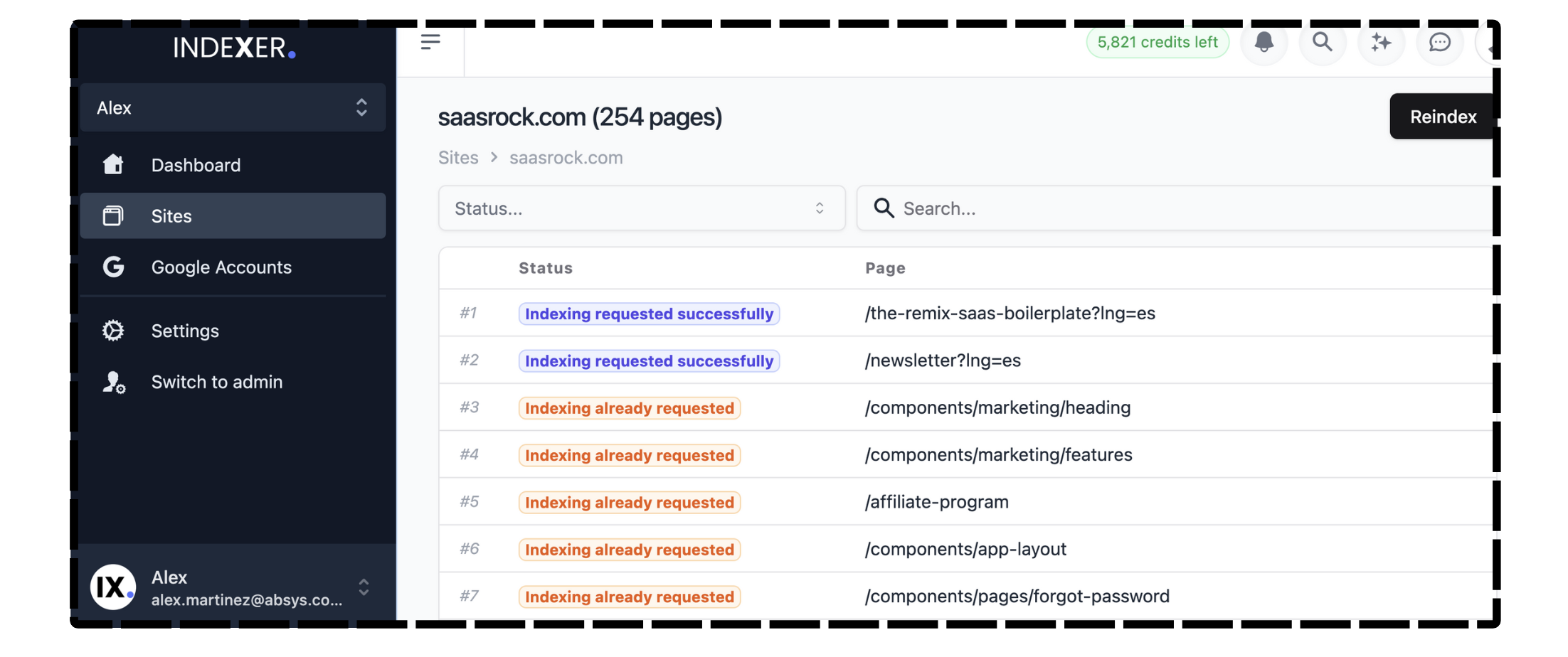Viewport: 1568px width, 657px height.
Task: Go to Sites in sidebar
Action: (233, 215)
